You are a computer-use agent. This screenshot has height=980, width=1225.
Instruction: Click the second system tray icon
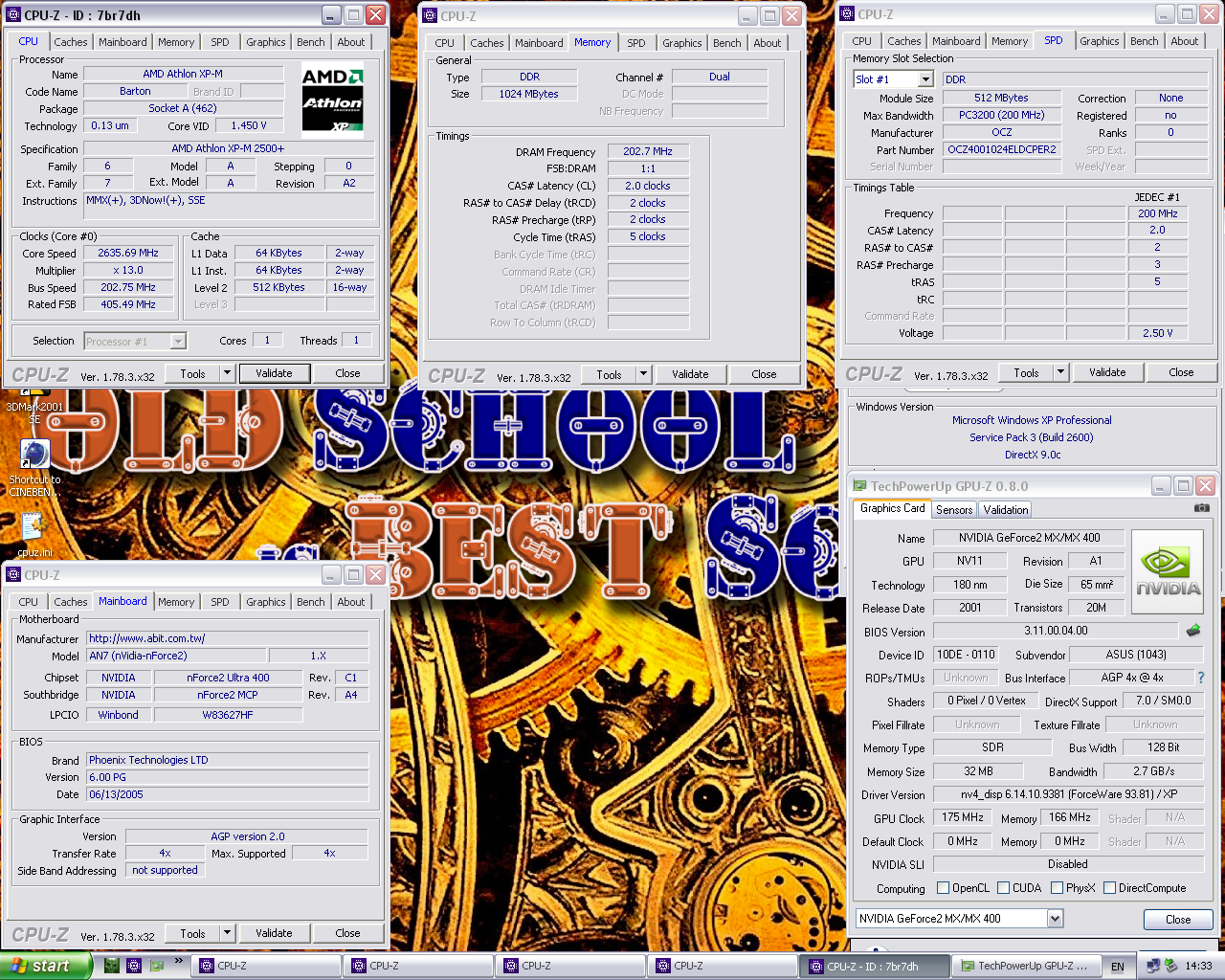[1170, 966]
